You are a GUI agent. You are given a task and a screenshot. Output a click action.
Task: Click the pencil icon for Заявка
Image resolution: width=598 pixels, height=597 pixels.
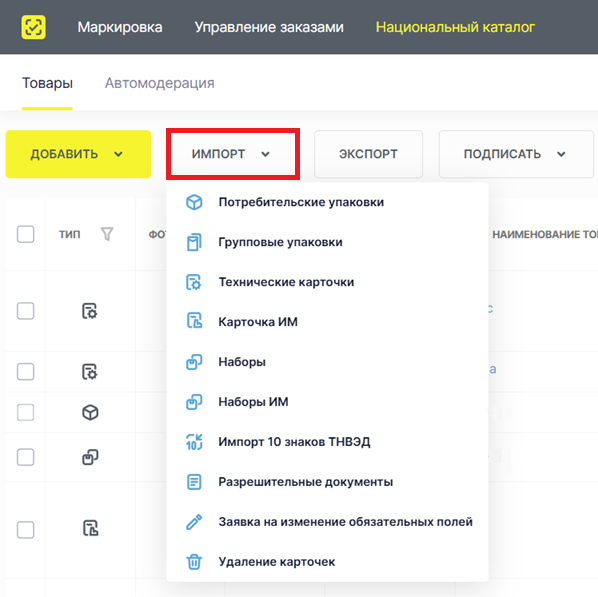[194, 522]
